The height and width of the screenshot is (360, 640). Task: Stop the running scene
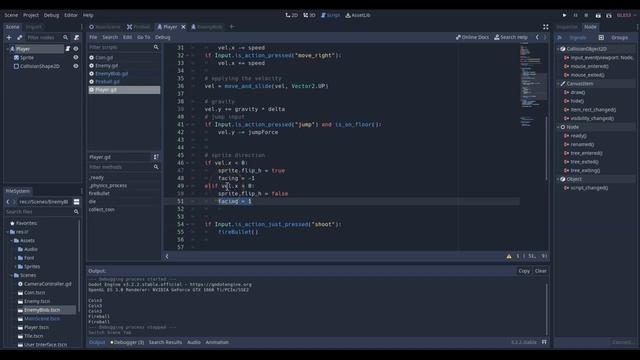587,15
